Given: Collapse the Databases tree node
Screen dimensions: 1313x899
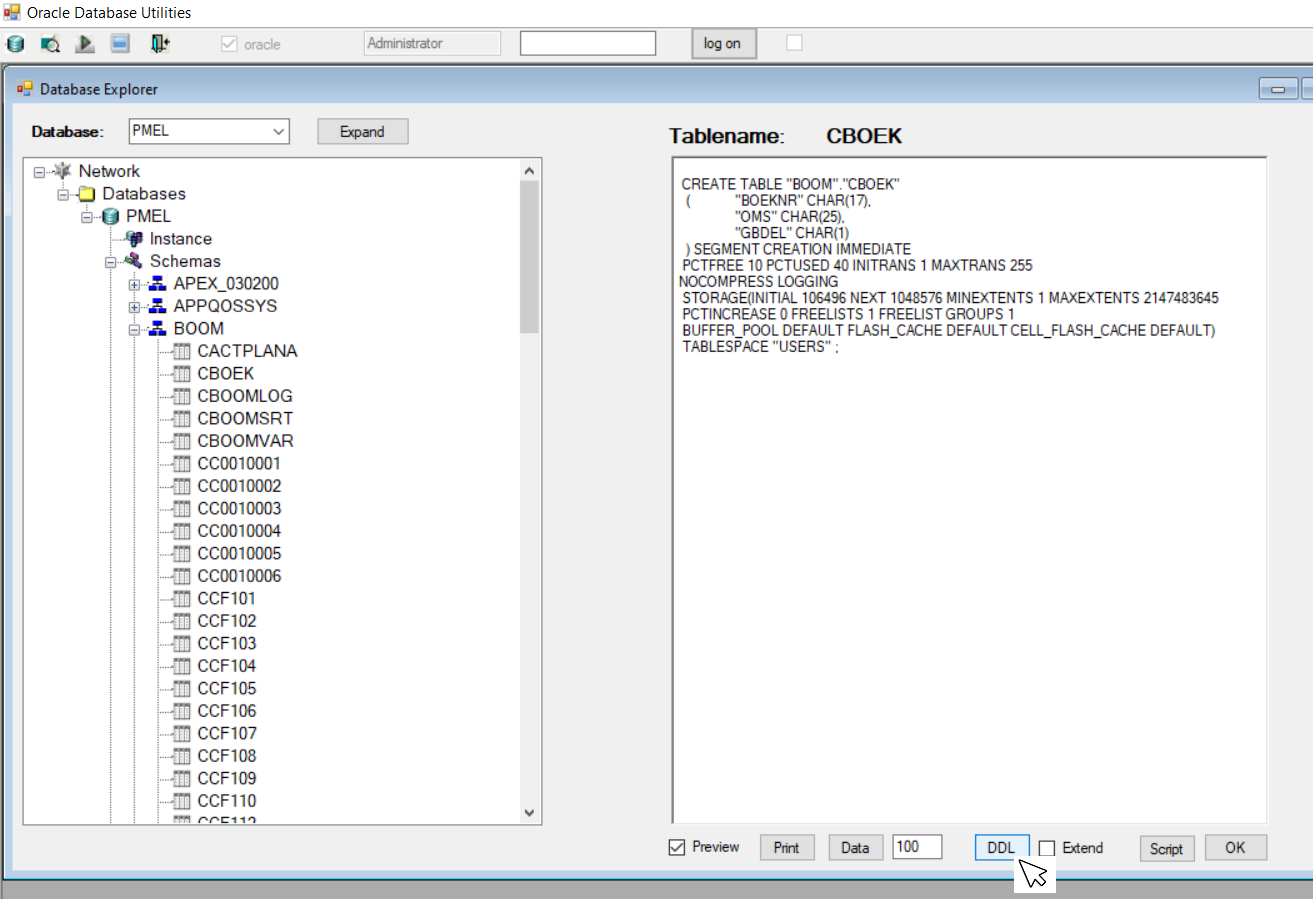Looking at the screenshot, I should (x=63, y=194).
